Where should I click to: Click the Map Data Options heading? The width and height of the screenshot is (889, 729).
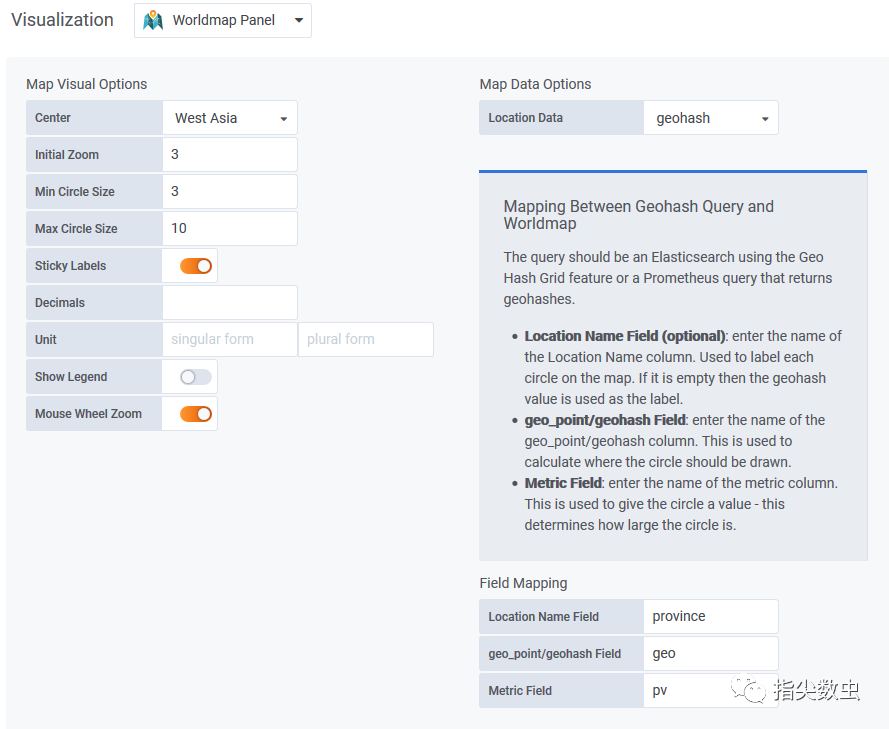[x=535, y=85]
